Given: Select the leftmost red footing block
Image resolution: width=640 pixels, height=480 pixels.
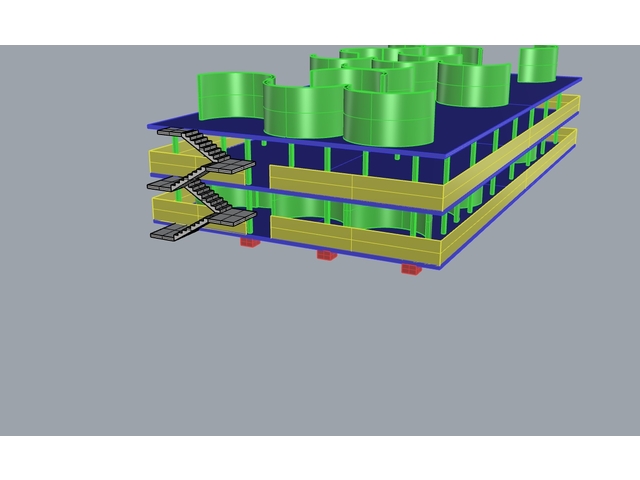Looking at the screenshot, I should [x=250, y=241].
